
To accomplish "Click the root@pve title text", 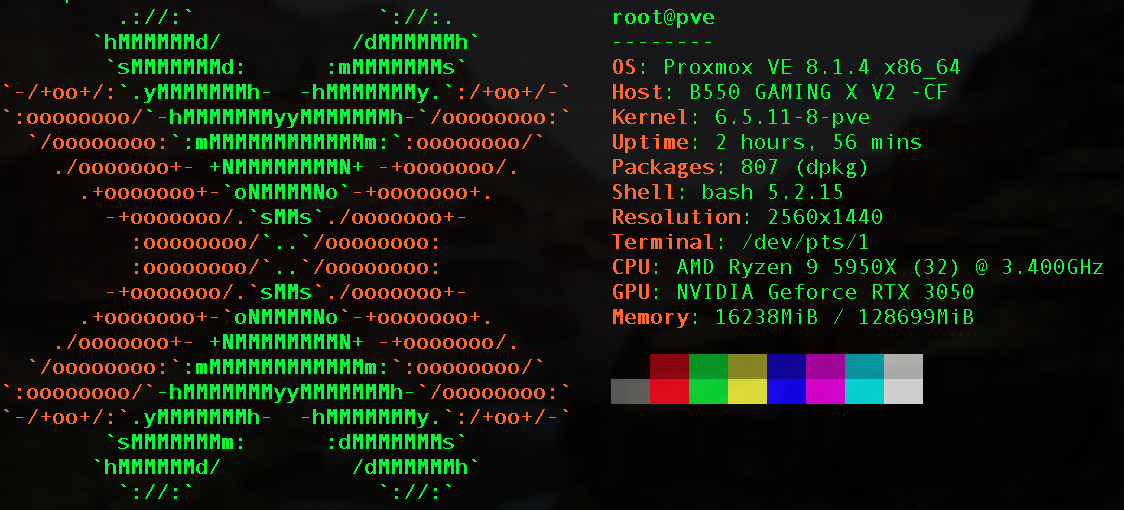I will tap(663, 18).
